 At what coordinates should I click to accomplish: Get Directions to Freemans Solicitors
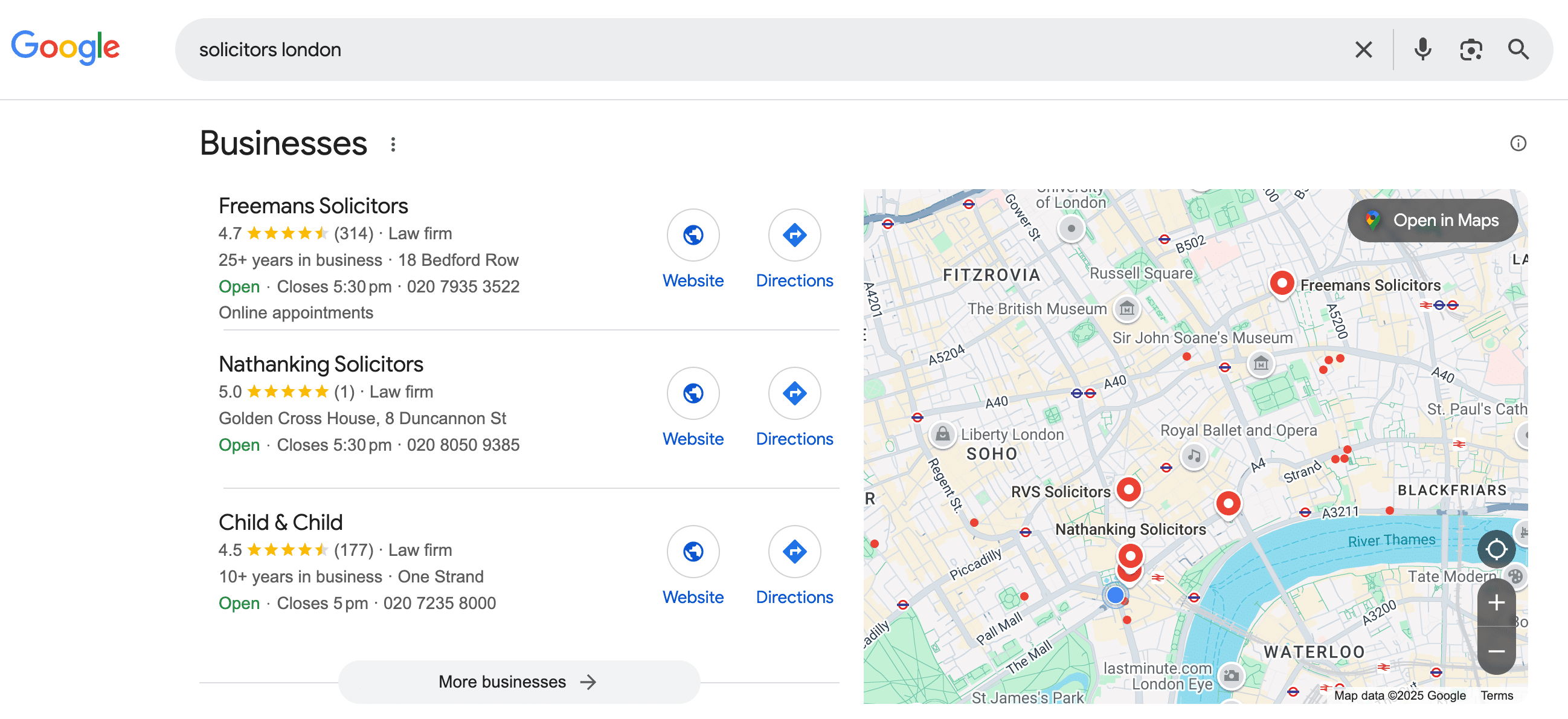coord(794,235)
